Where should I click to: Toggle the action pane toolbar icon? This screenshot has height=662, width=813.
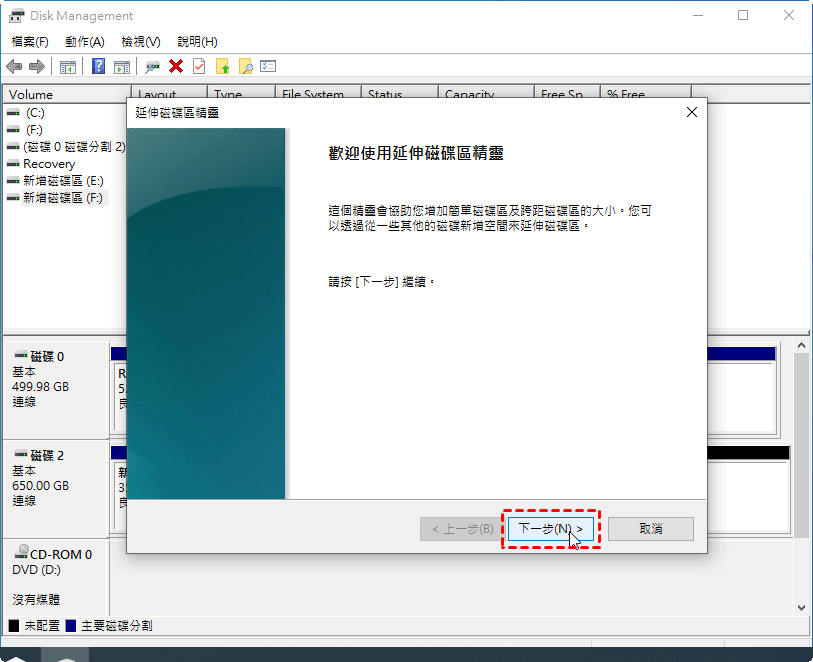[x=122, y=67]
